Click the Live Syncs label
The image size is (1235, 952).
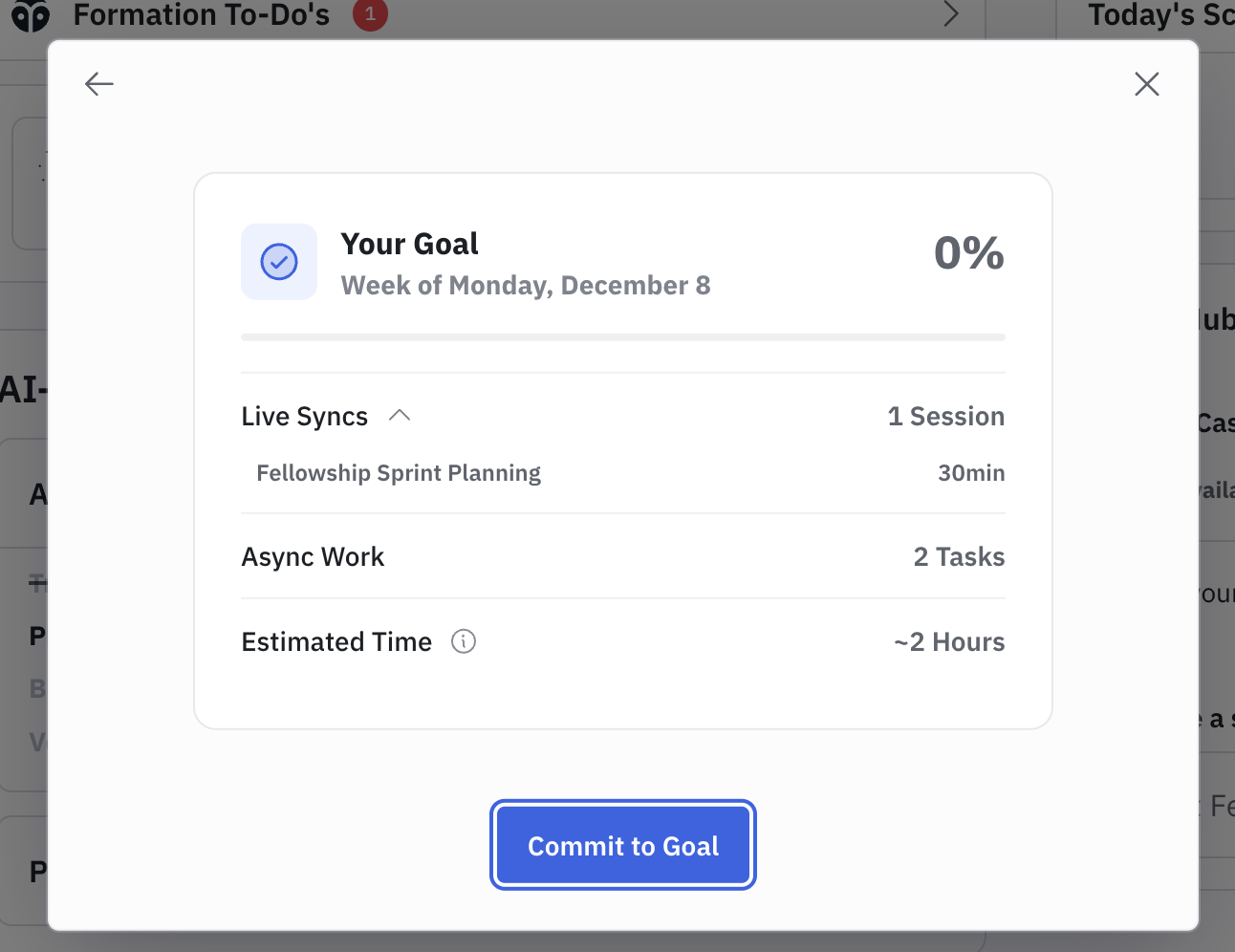(304, 417)
